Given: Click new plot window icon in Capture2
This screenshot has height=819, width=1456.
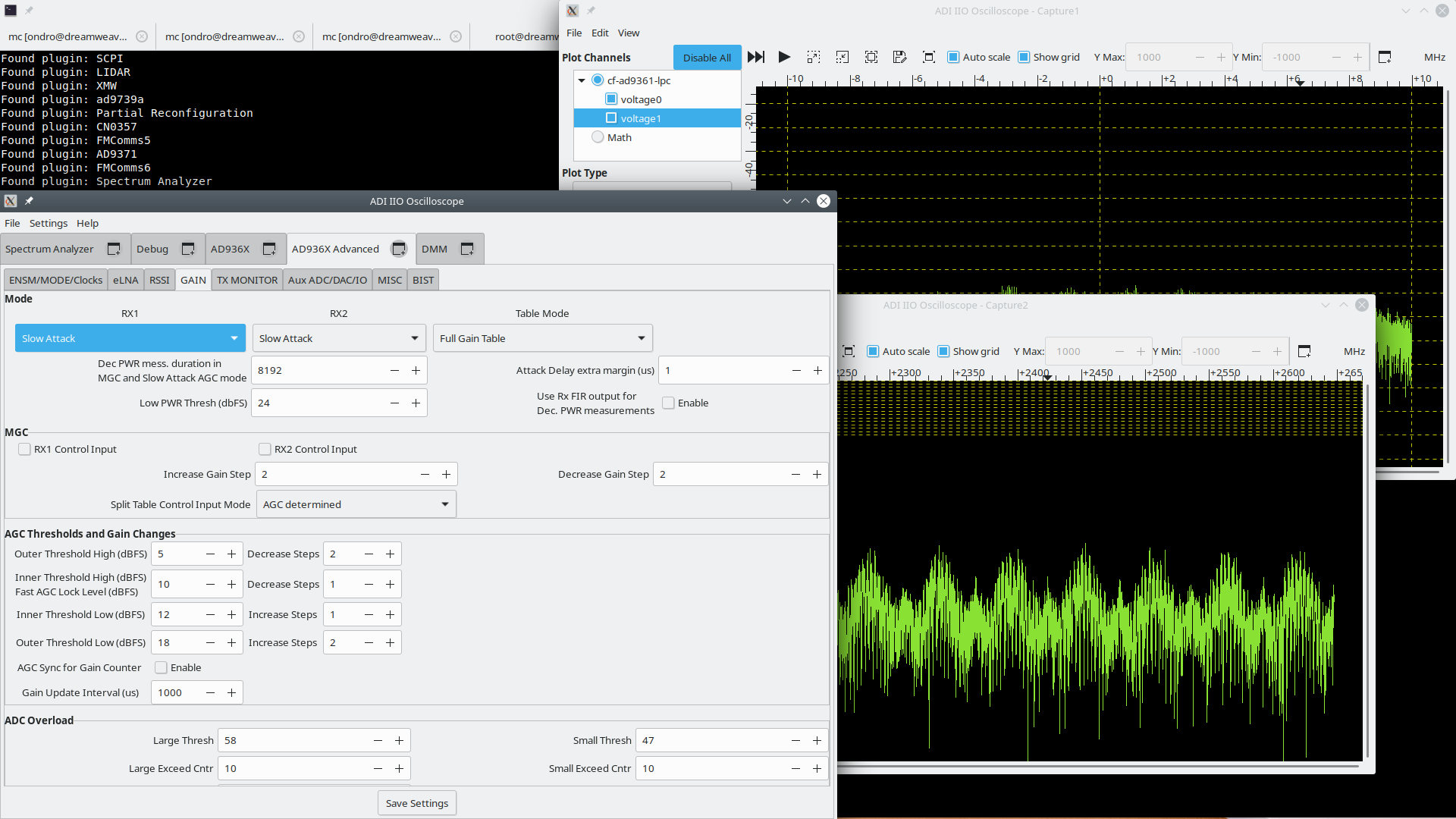Looking at the screenshot, I should click(x=1304, y=351).
